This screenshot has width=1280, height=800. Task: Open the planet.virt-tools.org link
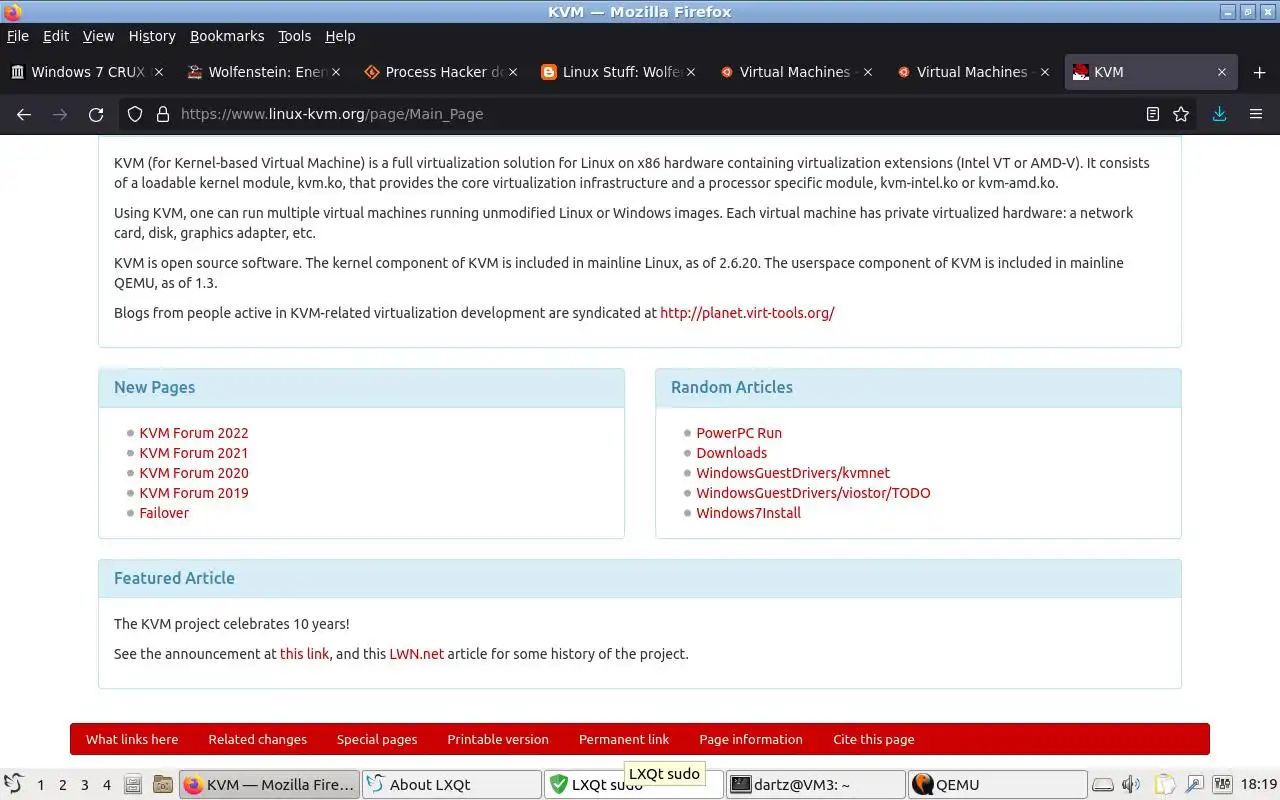(x=747, y=313)
